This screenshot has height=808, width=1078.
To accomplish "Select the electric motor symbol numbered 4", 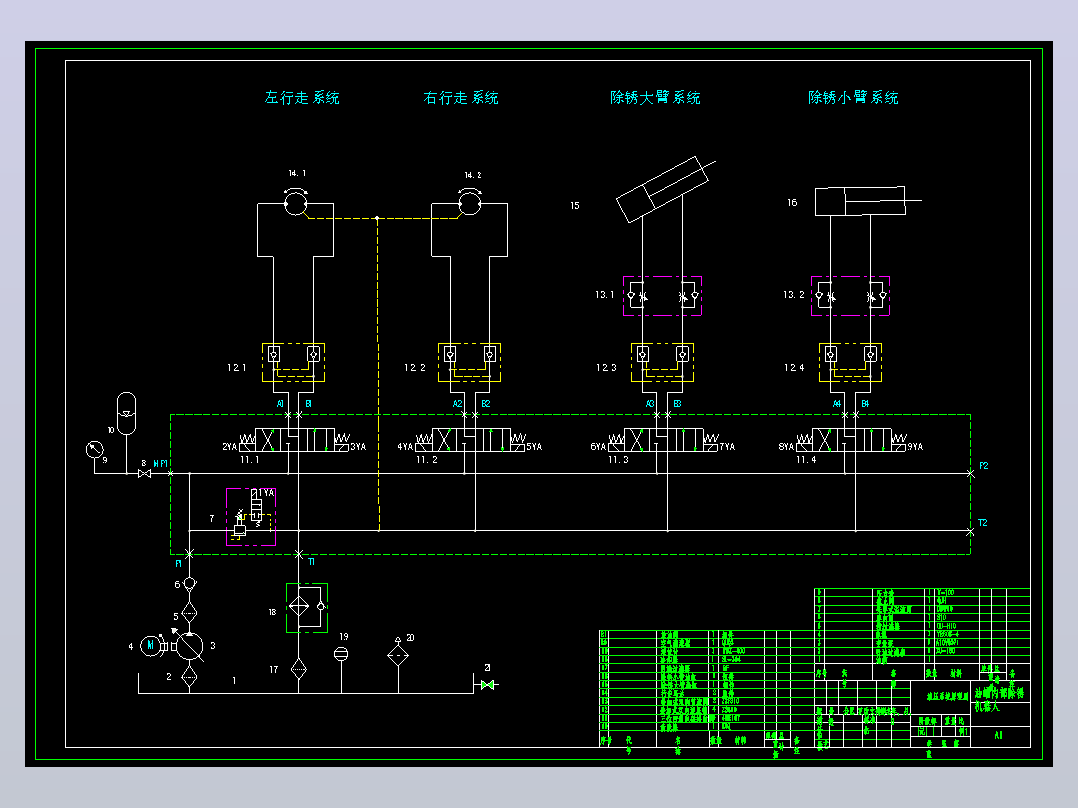I will [151, 646].
